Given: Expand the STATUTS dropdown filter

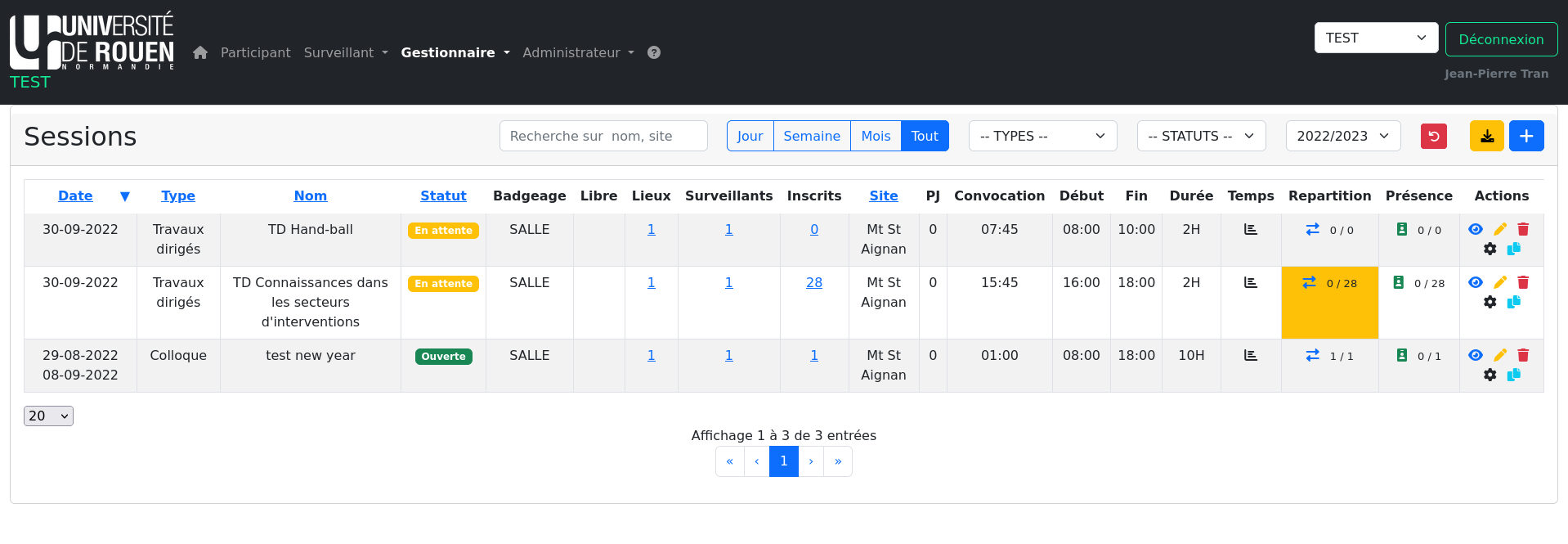Looking at the screenshot, I should click(1200, 136).
